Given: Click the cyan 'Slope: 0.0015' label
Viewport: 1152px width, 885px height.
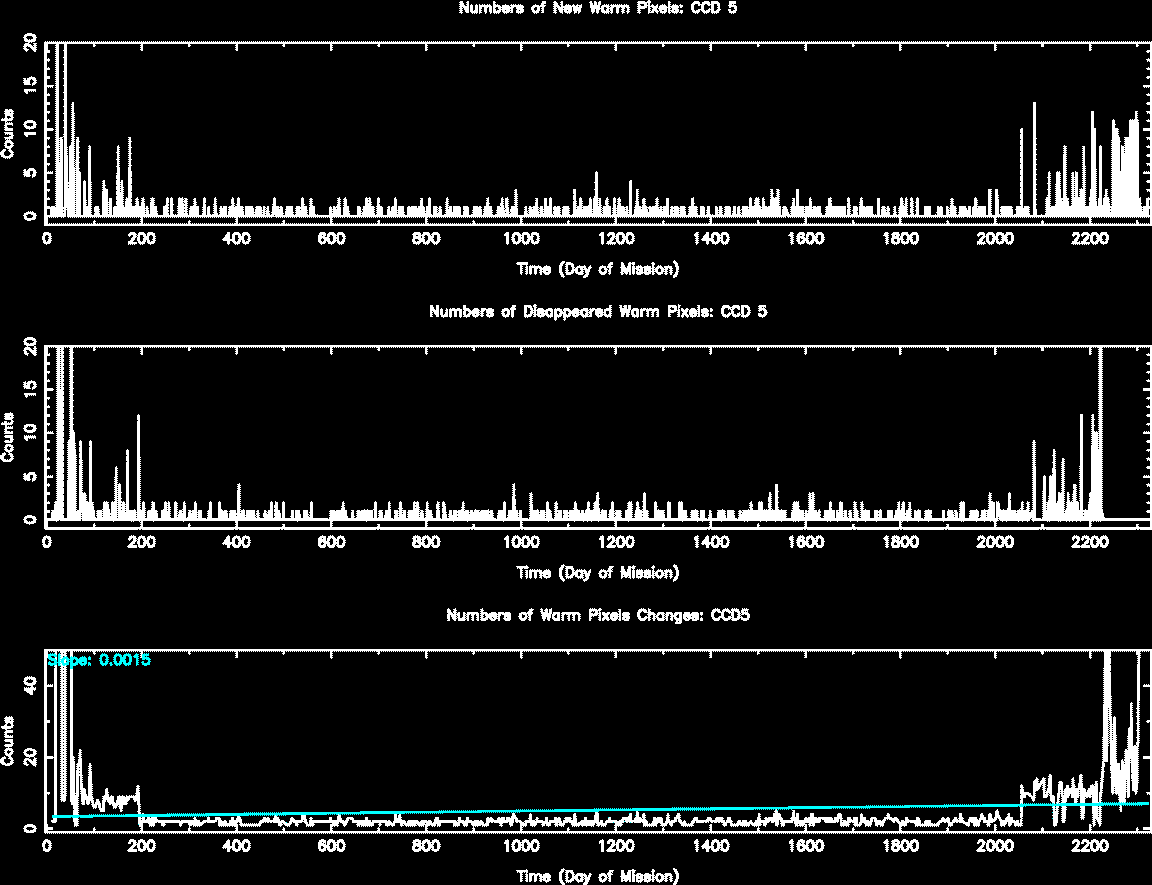Looking at the screenshot, I should [x=99, y=660].
